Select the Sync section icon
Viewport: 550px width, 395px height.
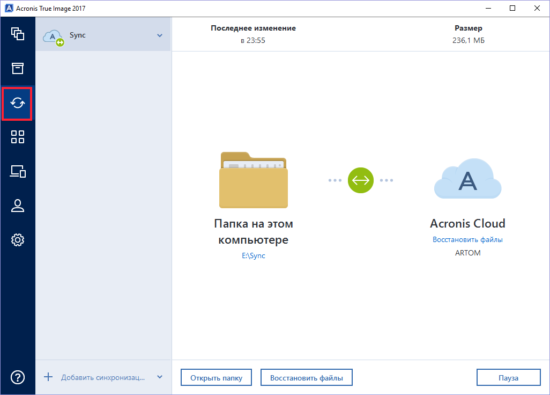(17, 103)
